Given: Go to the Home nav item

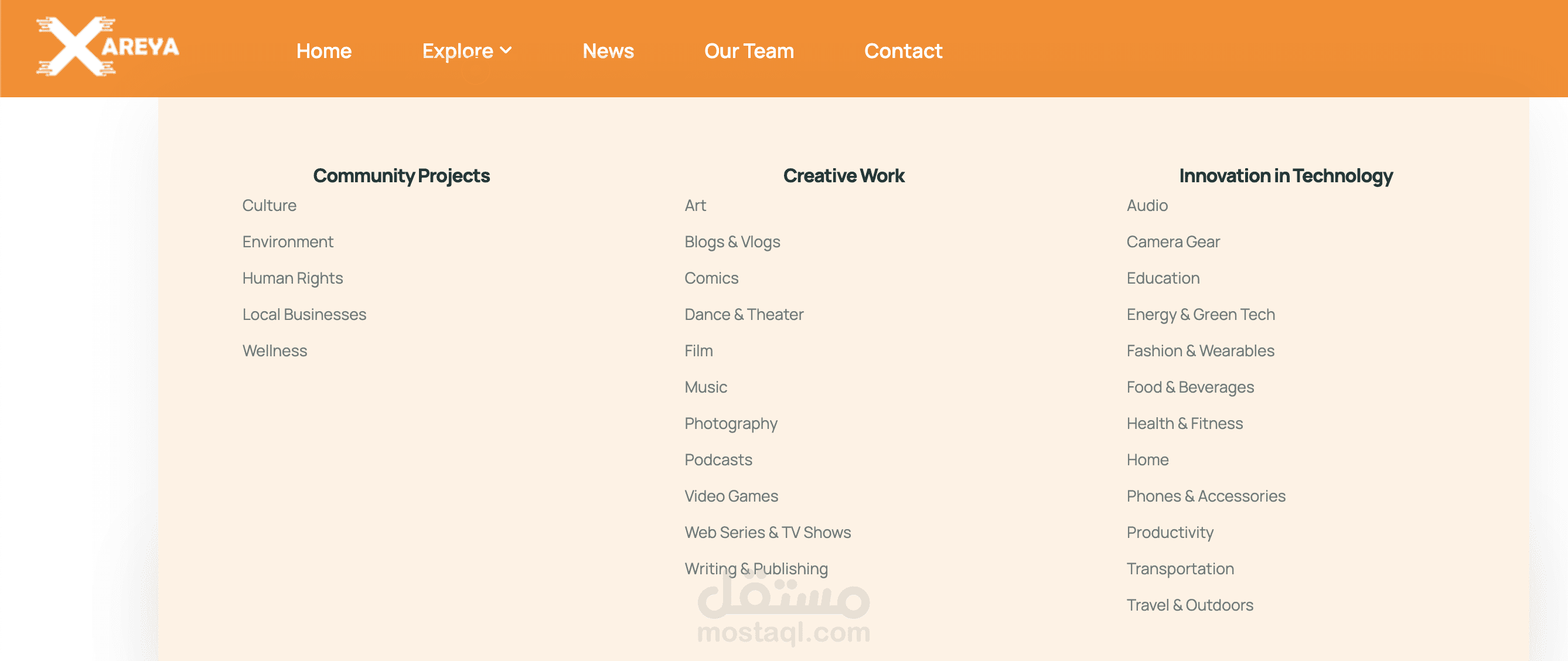Looking at the screenshot, I should [324, 50].
